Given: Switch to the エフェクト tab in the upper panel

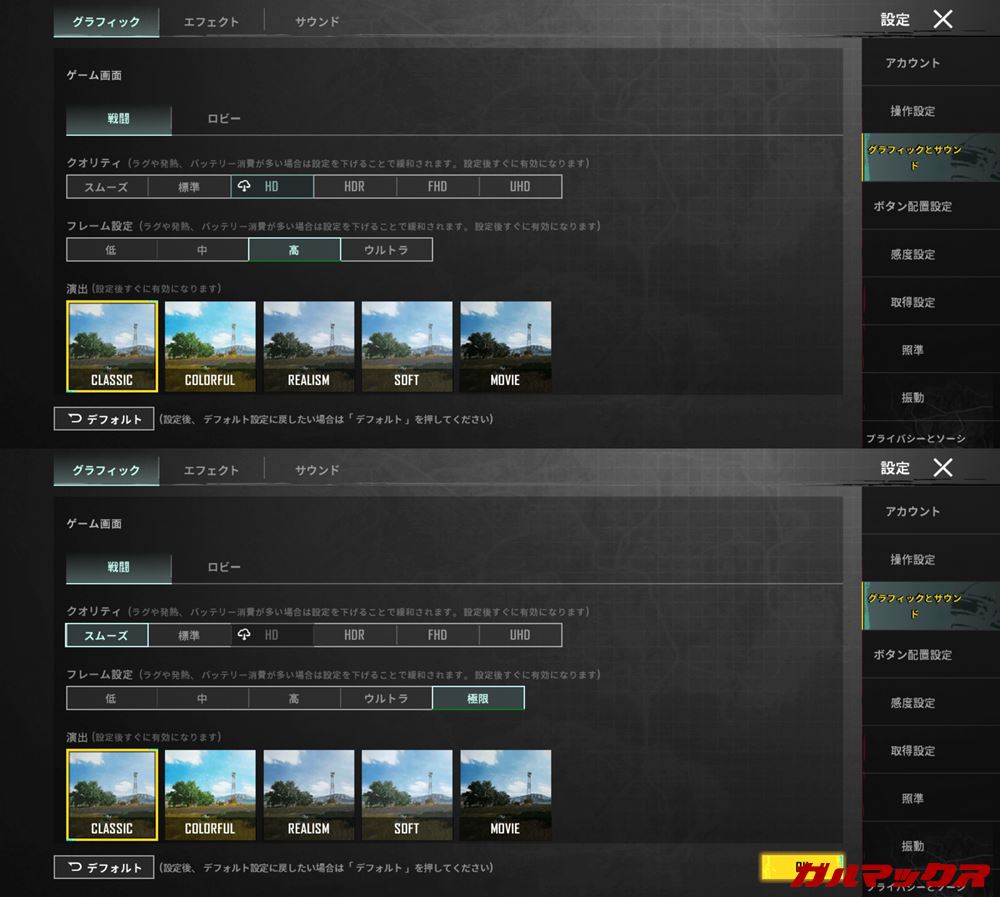Looking at the screenshot, I should pos(211,21).
